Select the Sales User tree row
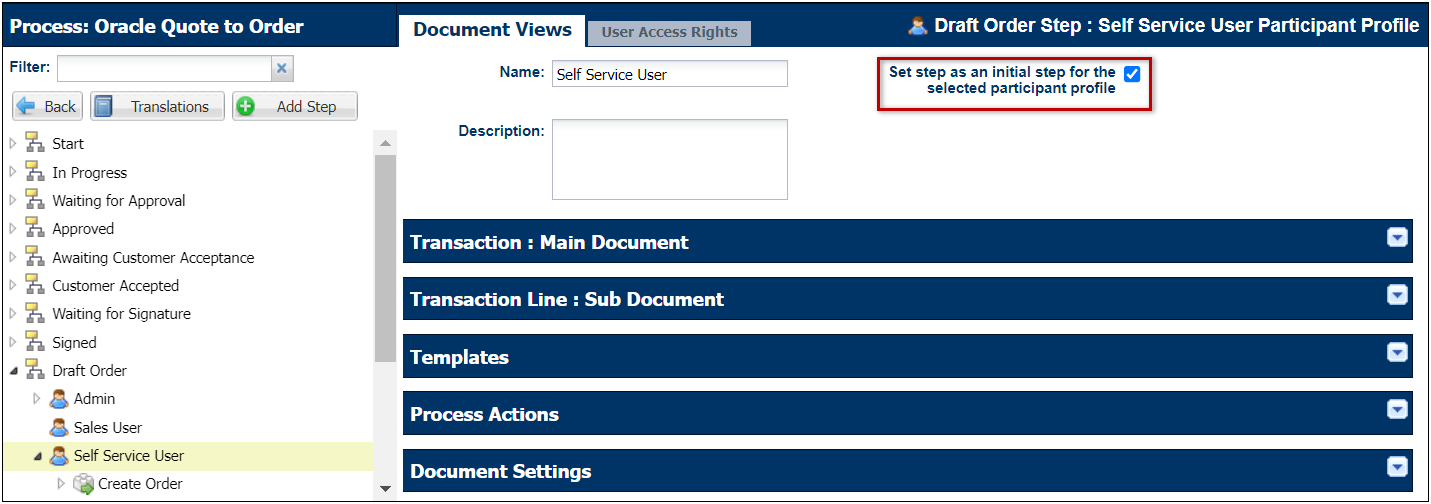The image size is (1431, 504). pos(188,427)
